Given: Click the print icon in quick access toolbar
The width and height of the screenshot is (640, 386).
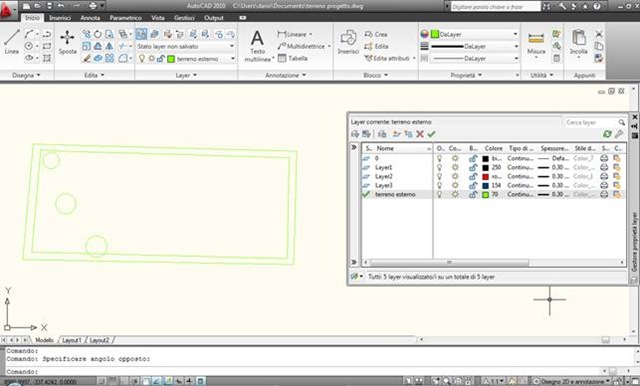Looking at the screenshot, I should tap(93, 6).
